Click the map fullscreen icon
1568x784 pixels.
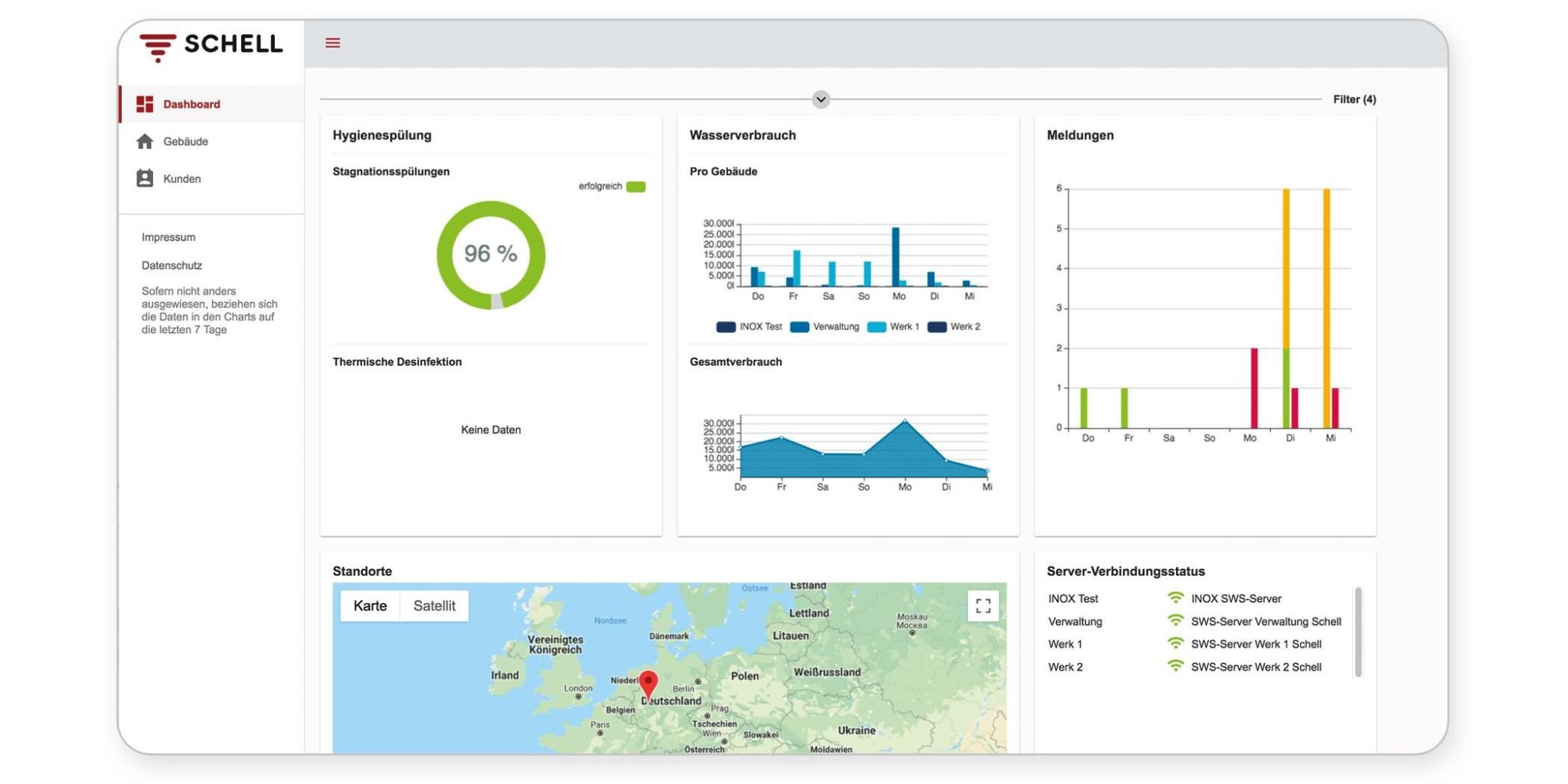984,606
